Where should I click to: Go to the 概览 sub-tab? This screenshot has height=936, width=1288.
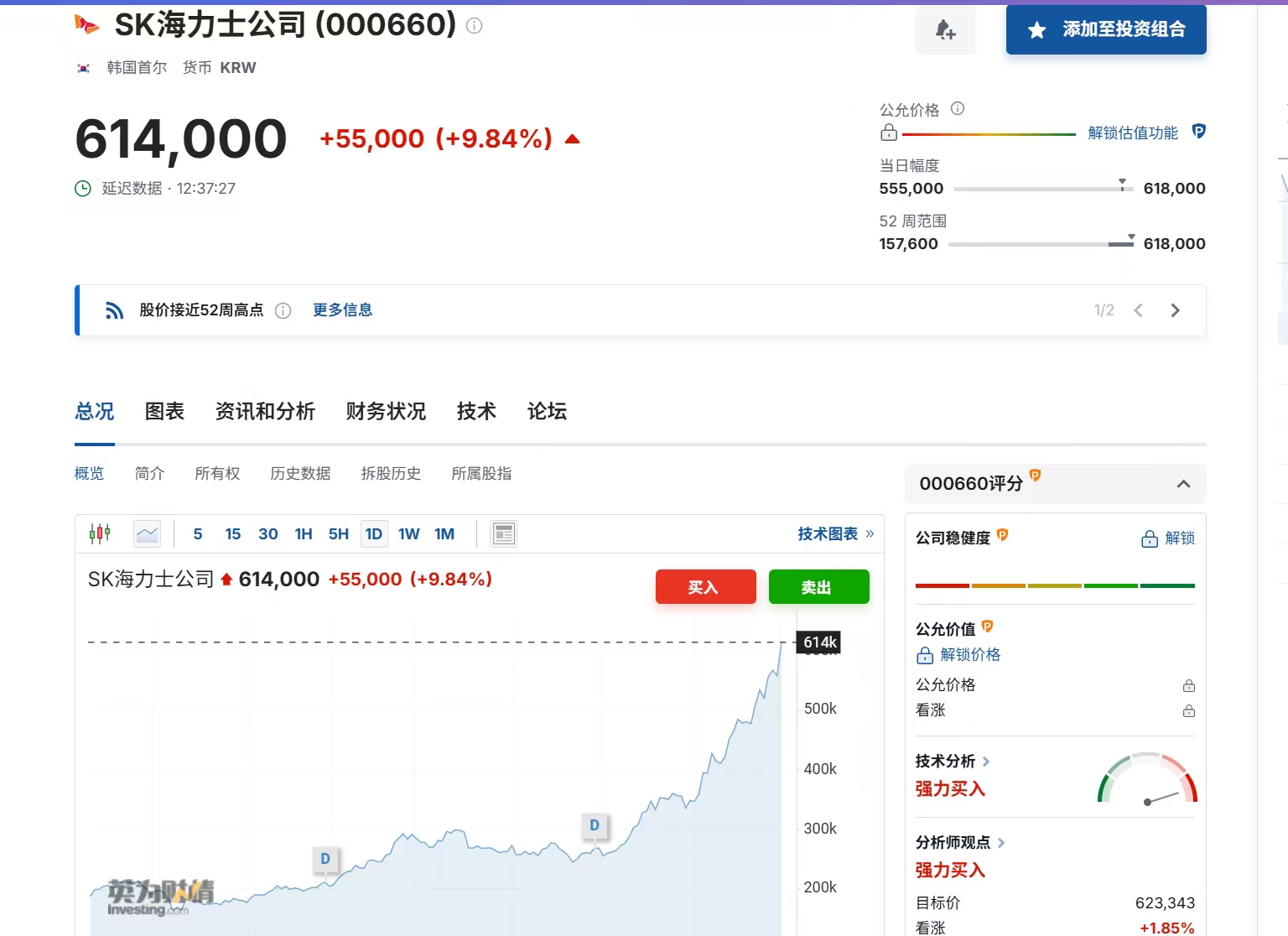pyautogui.click(x=89, y=474)
